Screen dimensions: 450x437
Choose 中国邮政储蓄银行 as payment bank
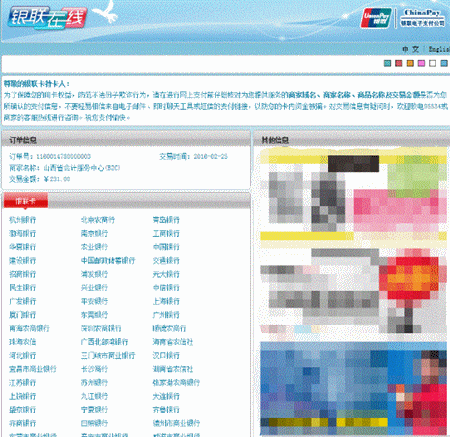coord(108,260)
